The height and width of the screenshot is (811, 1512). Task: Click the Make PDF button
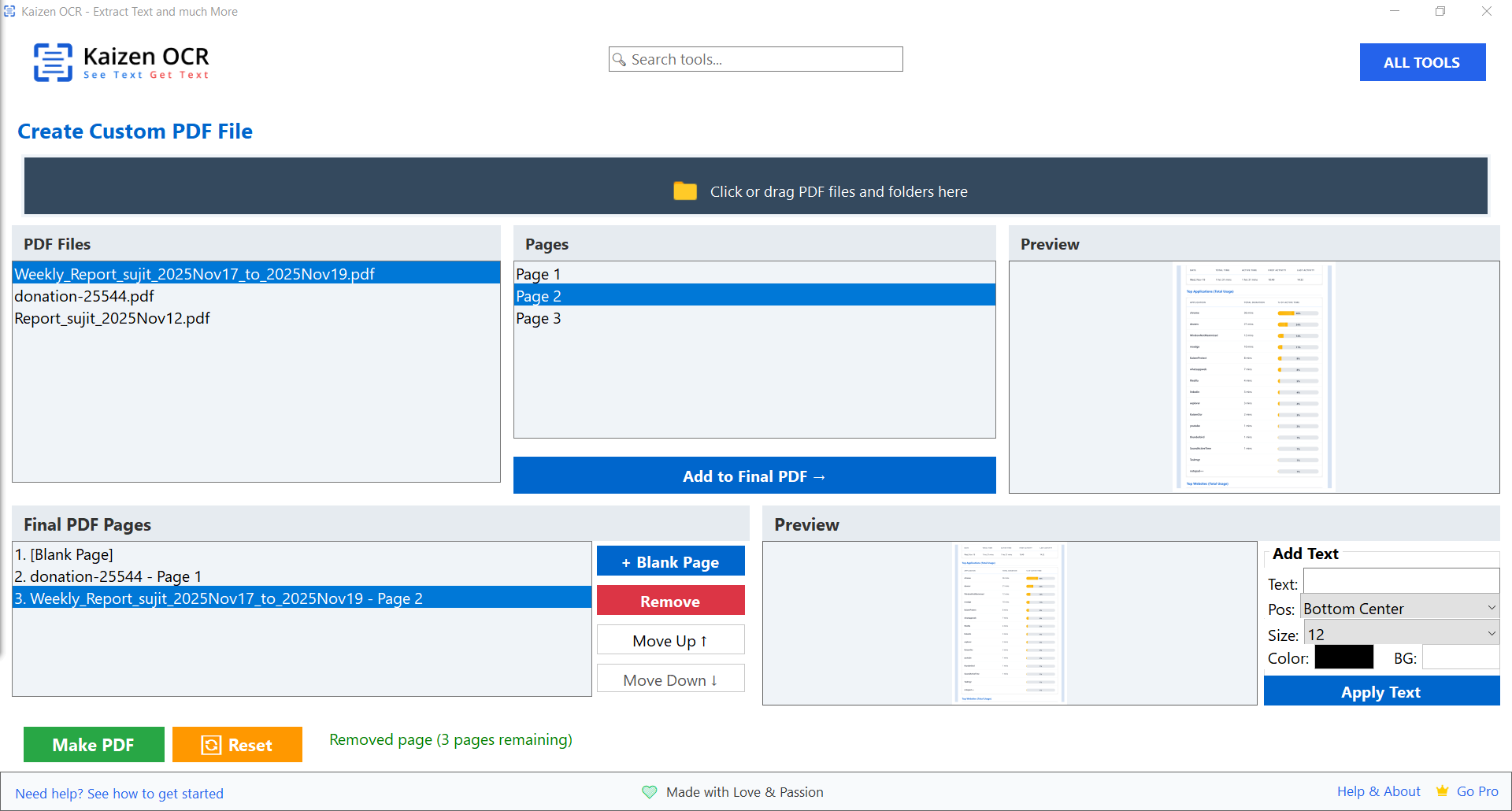pos(94,744)
